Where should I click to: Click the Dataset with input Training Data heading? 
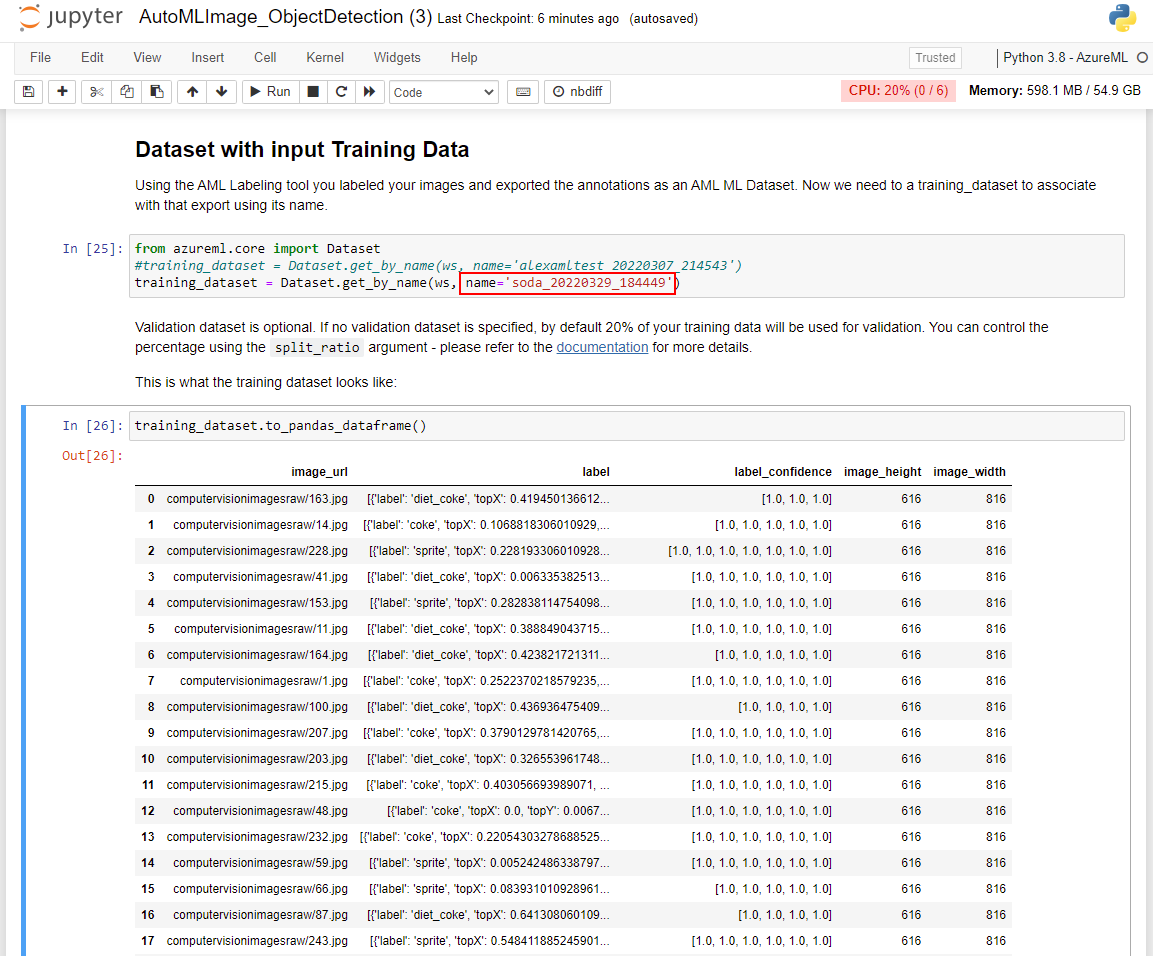click(301, 149)
